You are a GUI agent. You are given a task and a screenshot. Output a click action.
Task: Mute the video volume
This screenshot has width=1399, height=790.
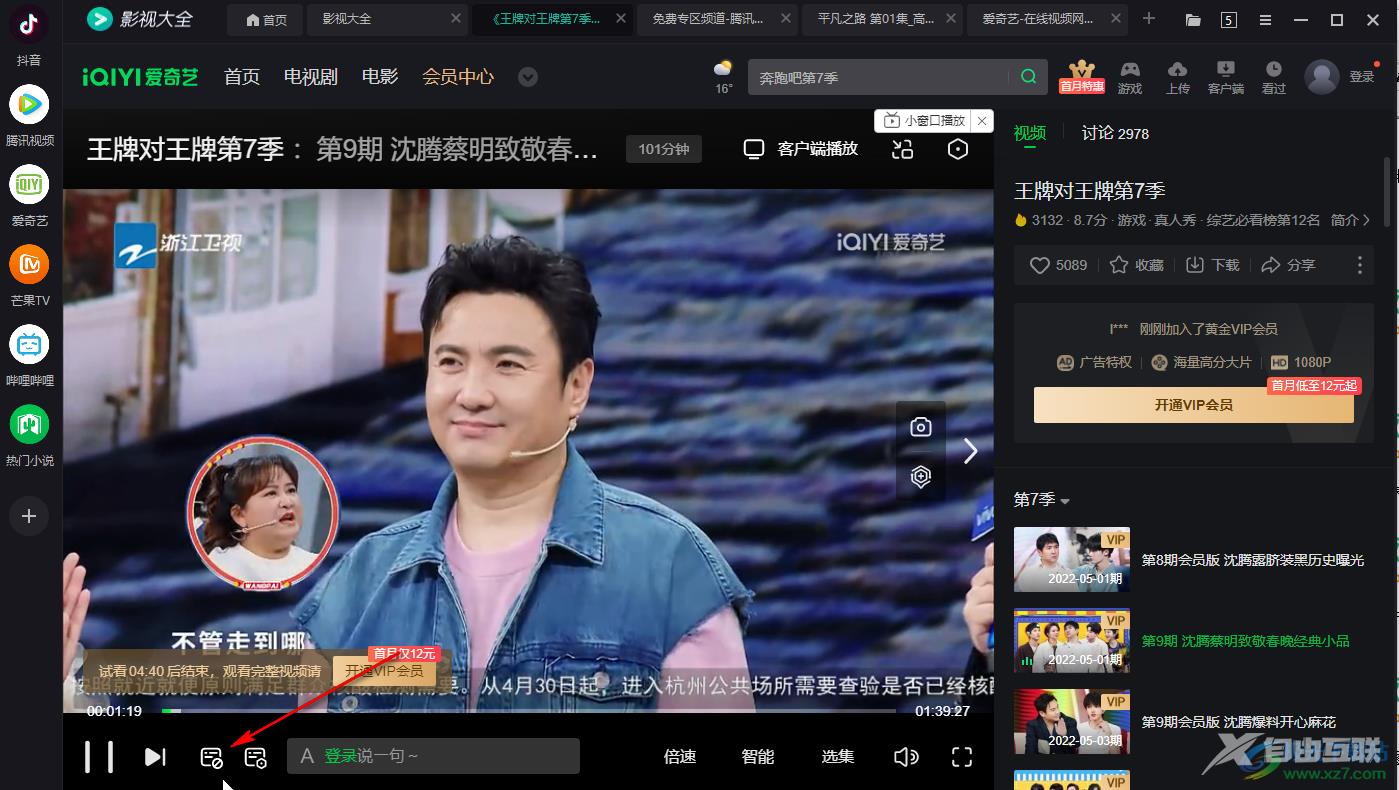coord(906,757)
